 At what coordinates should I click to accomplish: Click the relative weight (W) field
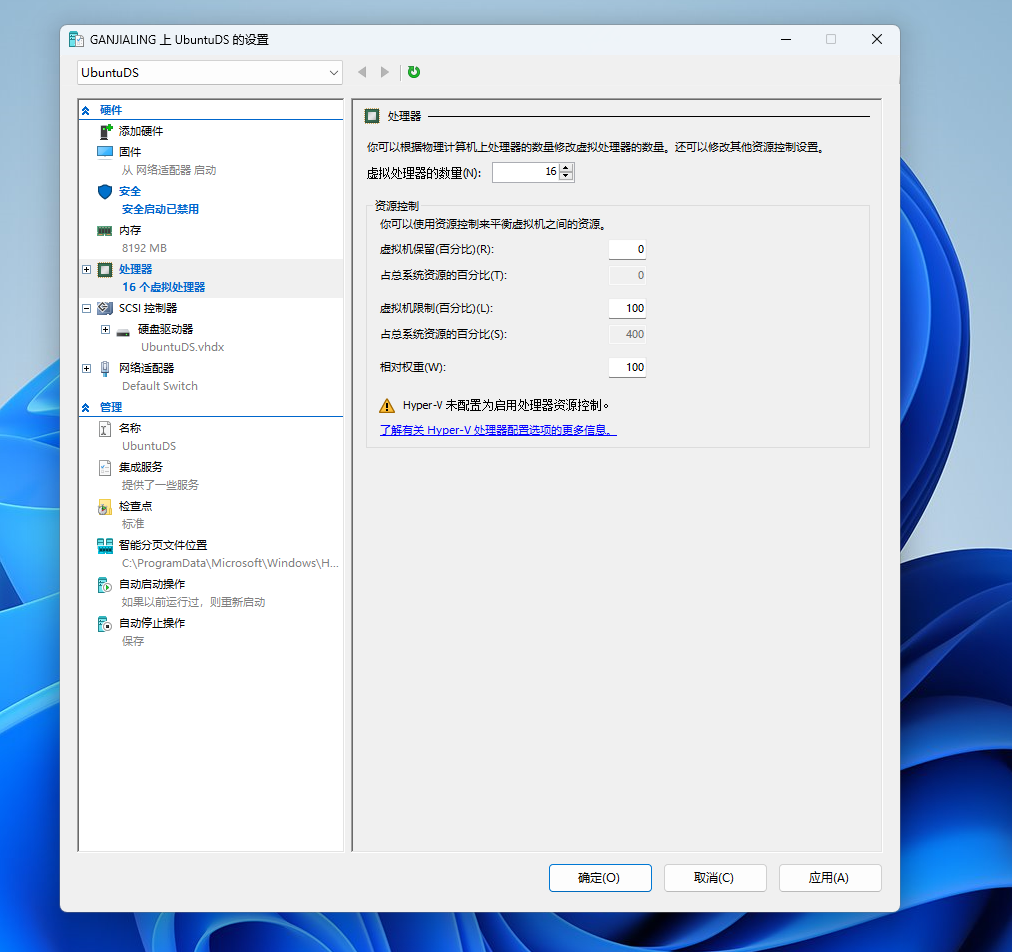627,367
